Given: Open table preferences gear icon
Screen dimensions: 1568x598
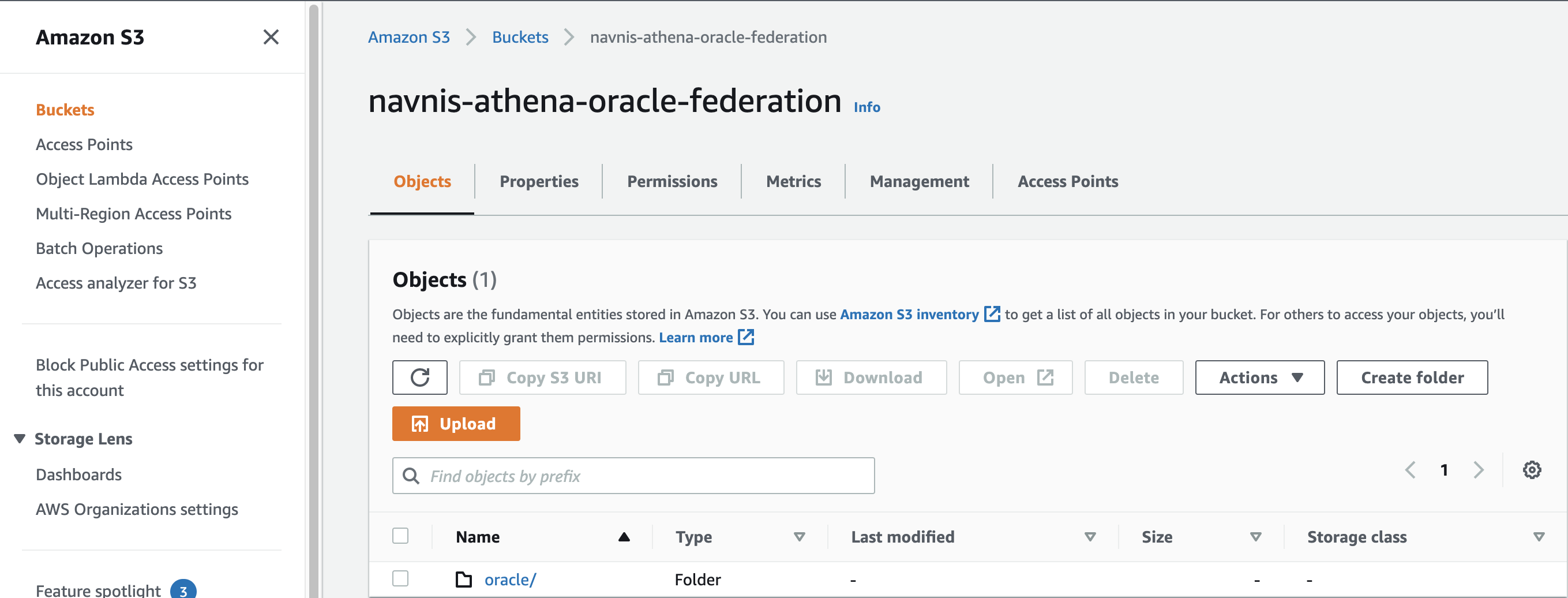Looking at the screenshot, I should [1532, 470].
